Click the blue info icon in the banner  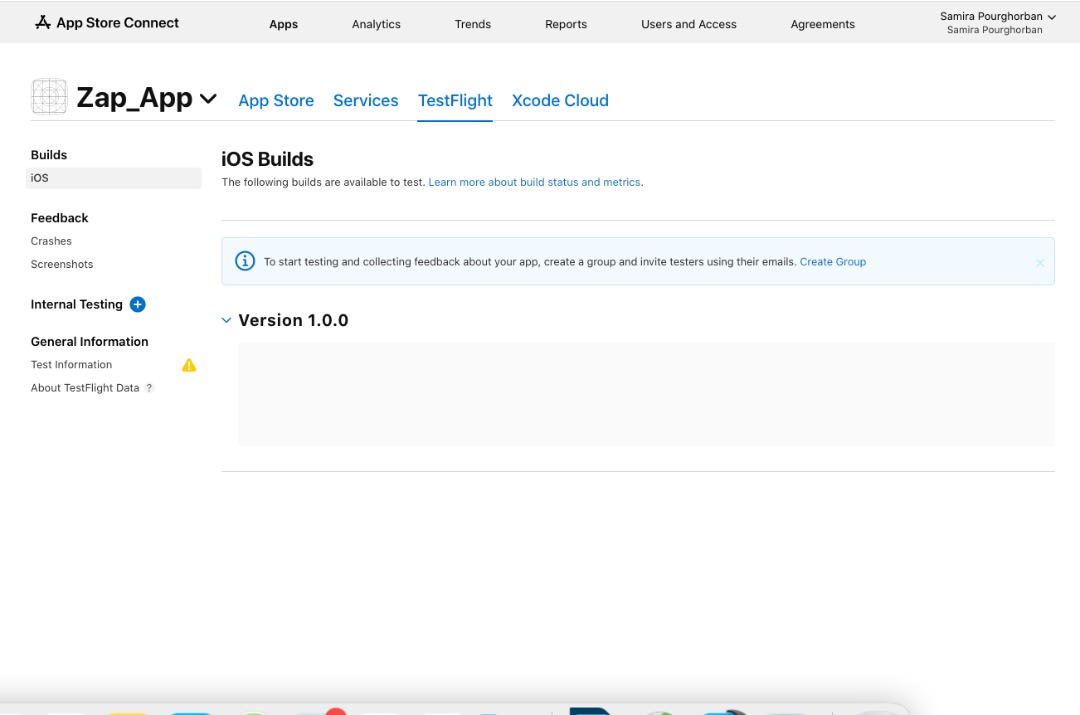pos(245,261)
